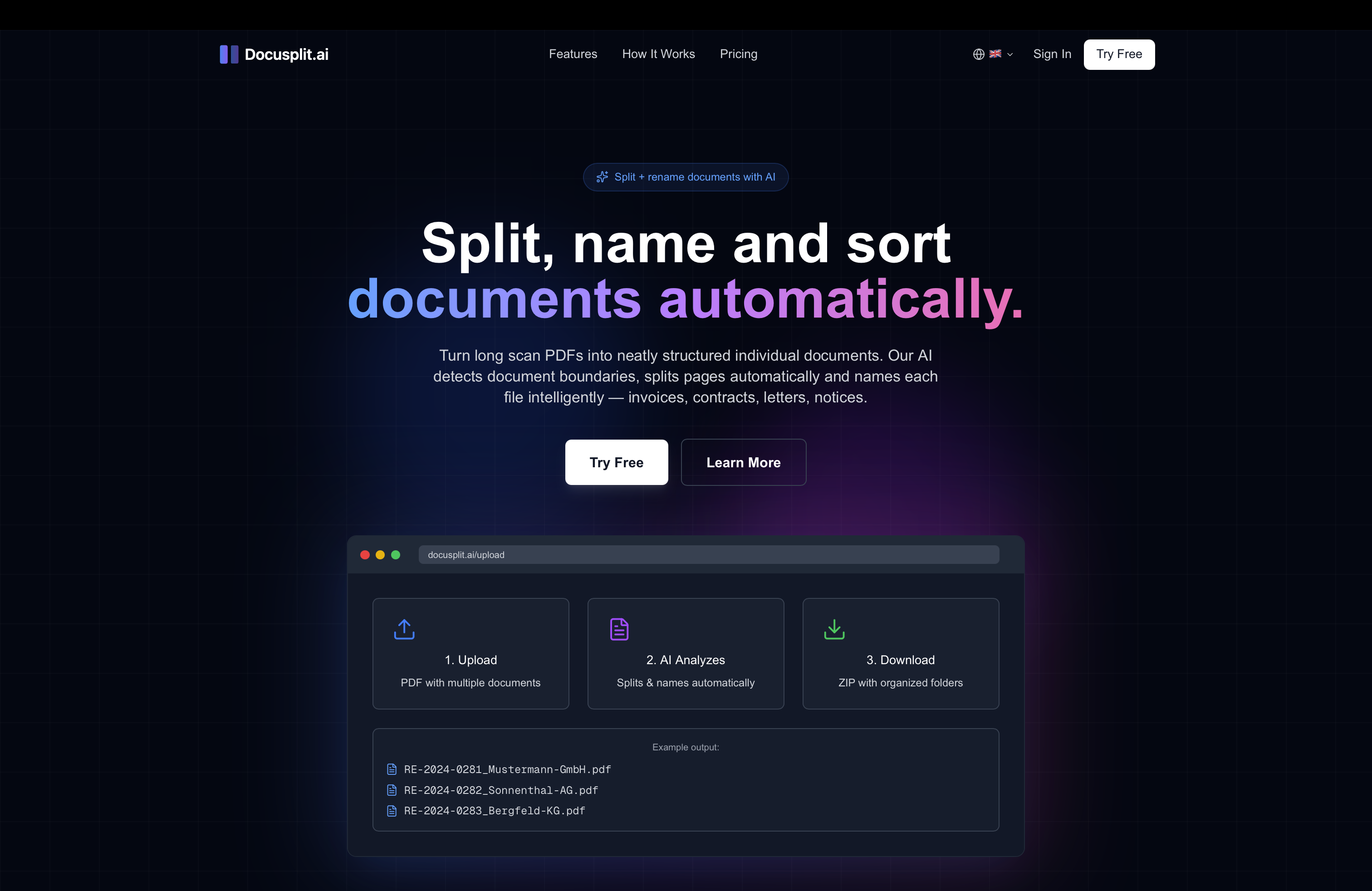Select the Sign In link
Screen dimensions: 1372x891
(x=1052, y=54)
